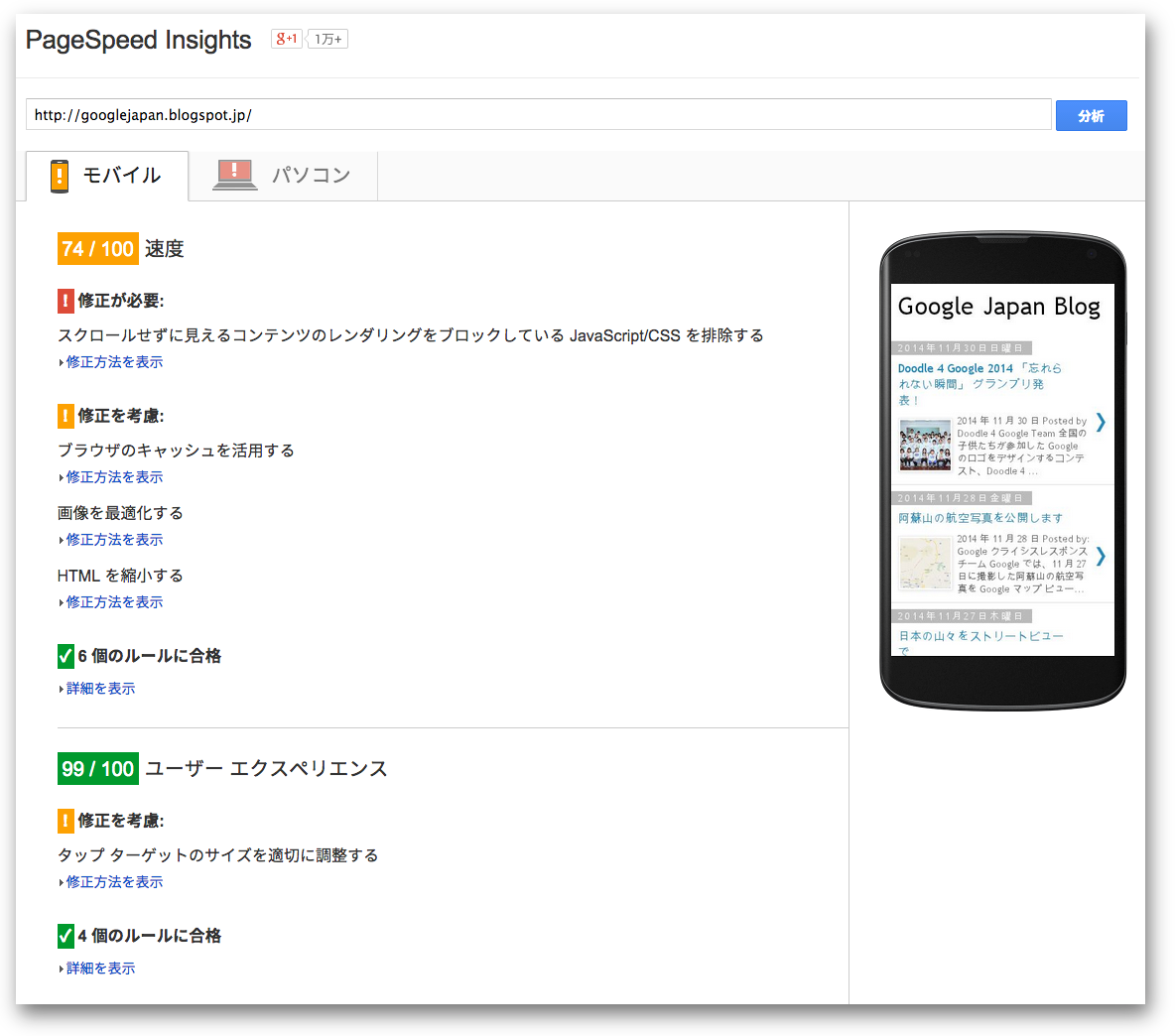The width and height of the screenshot is (1175, 1036).
Task: Click the Google Japan Blog title in preview
Action: (999, 308)
